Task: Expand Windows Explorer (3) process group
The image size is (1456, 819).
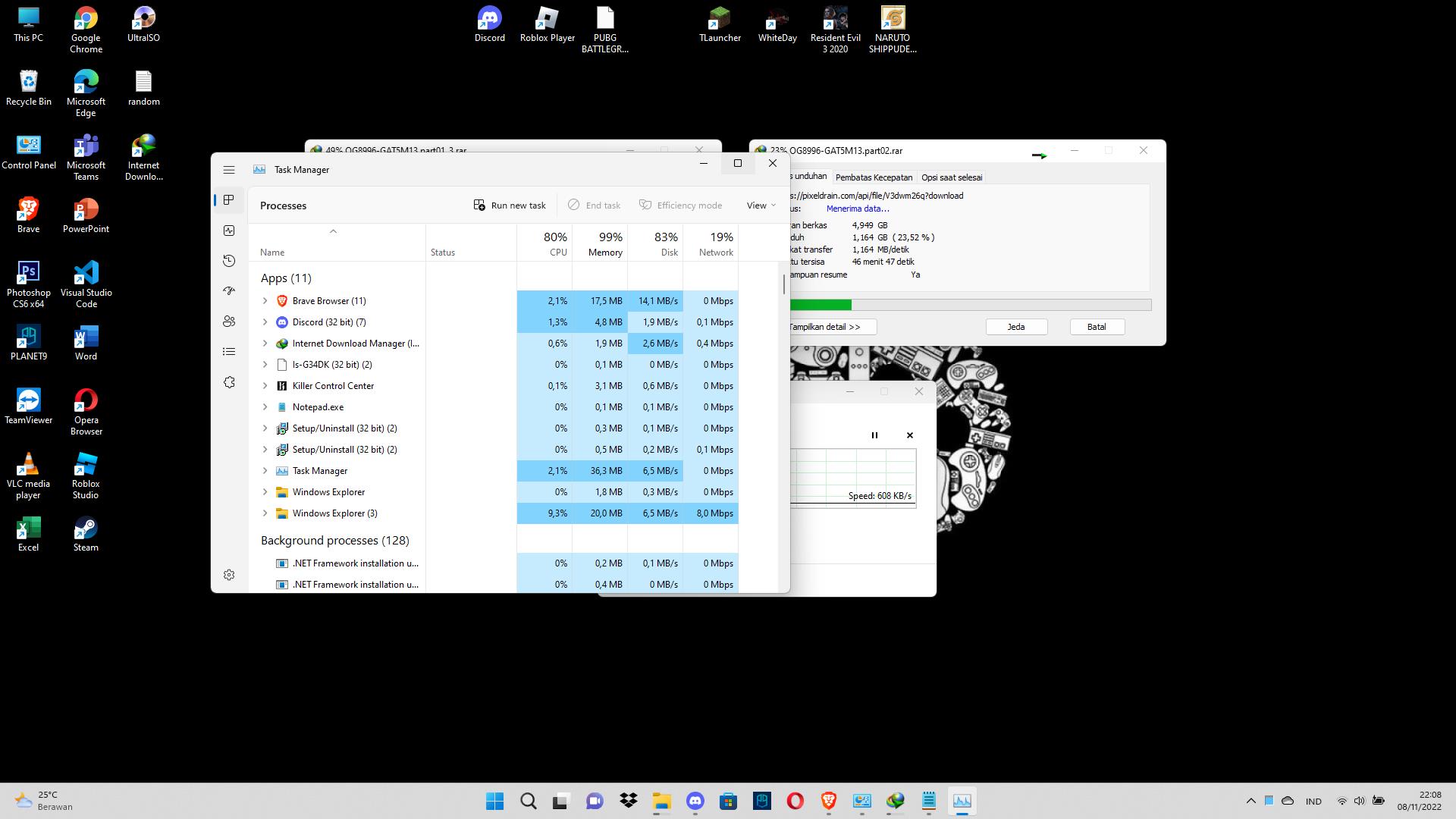Action: click(265, 513)
